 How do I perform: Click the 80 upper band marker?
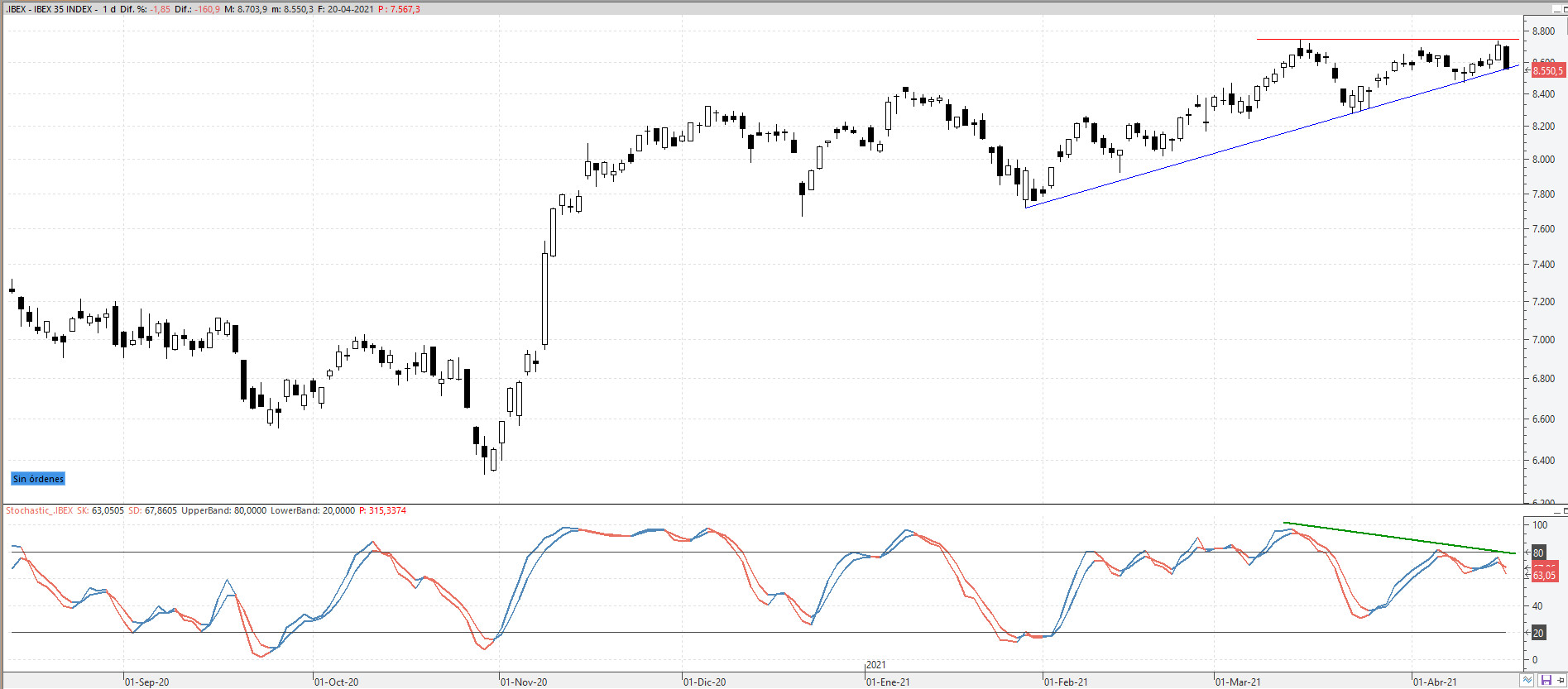1538,553
